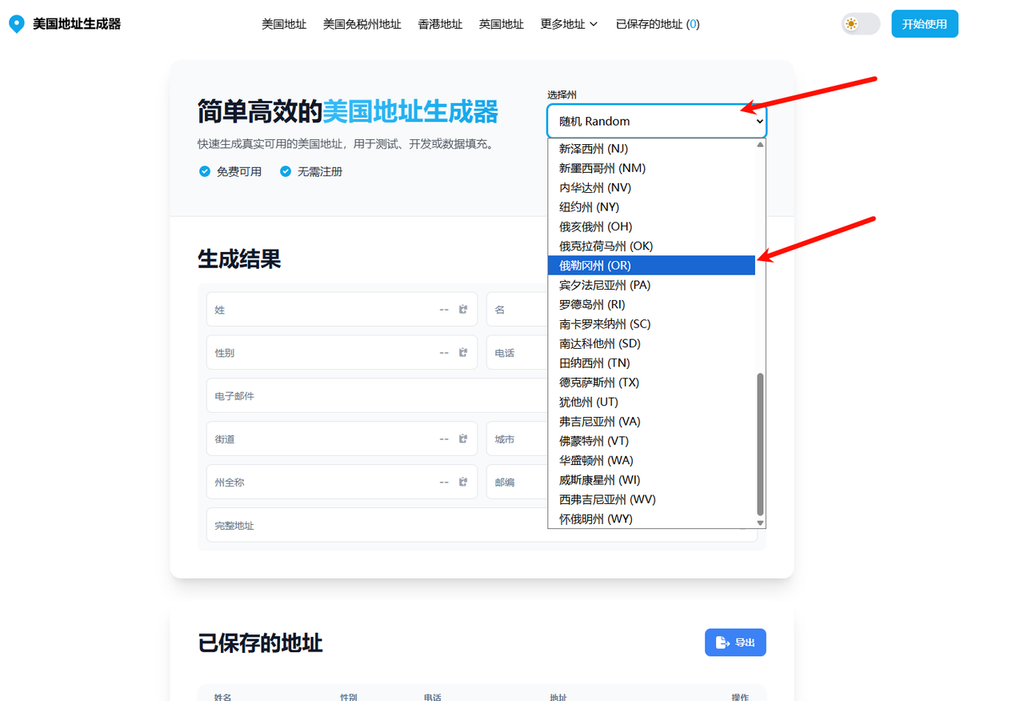Go to 美国免税州地址 page
Screen dimensions: 1024x701
pos(362,24)
